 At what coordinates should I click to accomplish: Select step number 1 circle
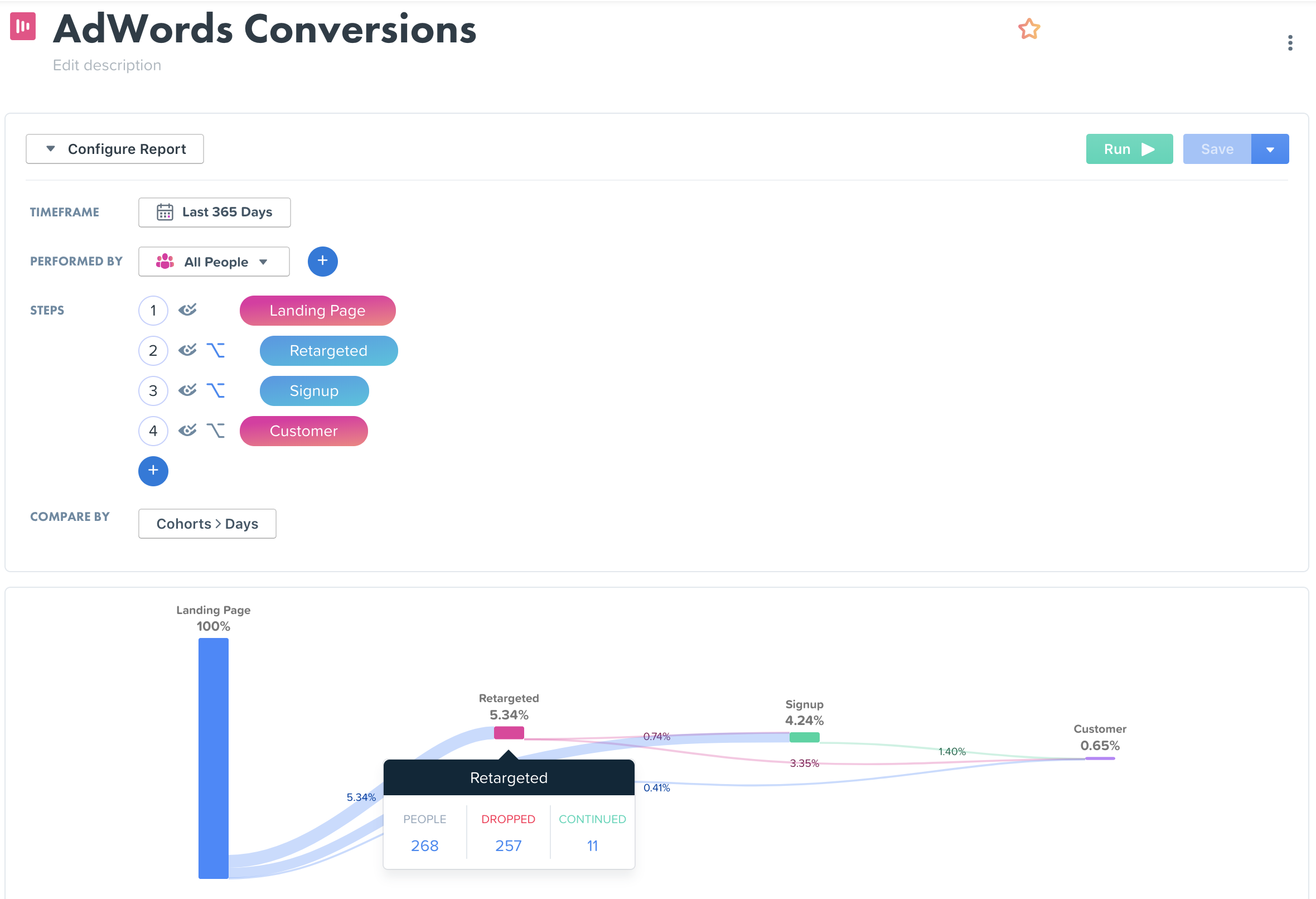[153, 311]
